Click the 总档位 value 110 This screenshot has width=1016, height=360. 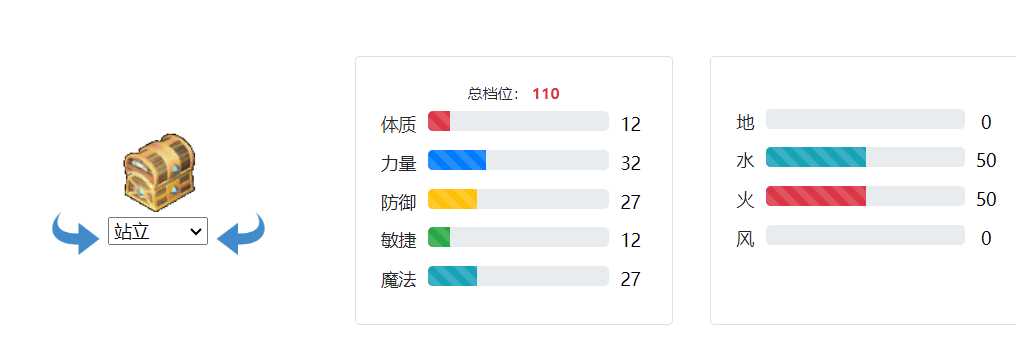546,94
